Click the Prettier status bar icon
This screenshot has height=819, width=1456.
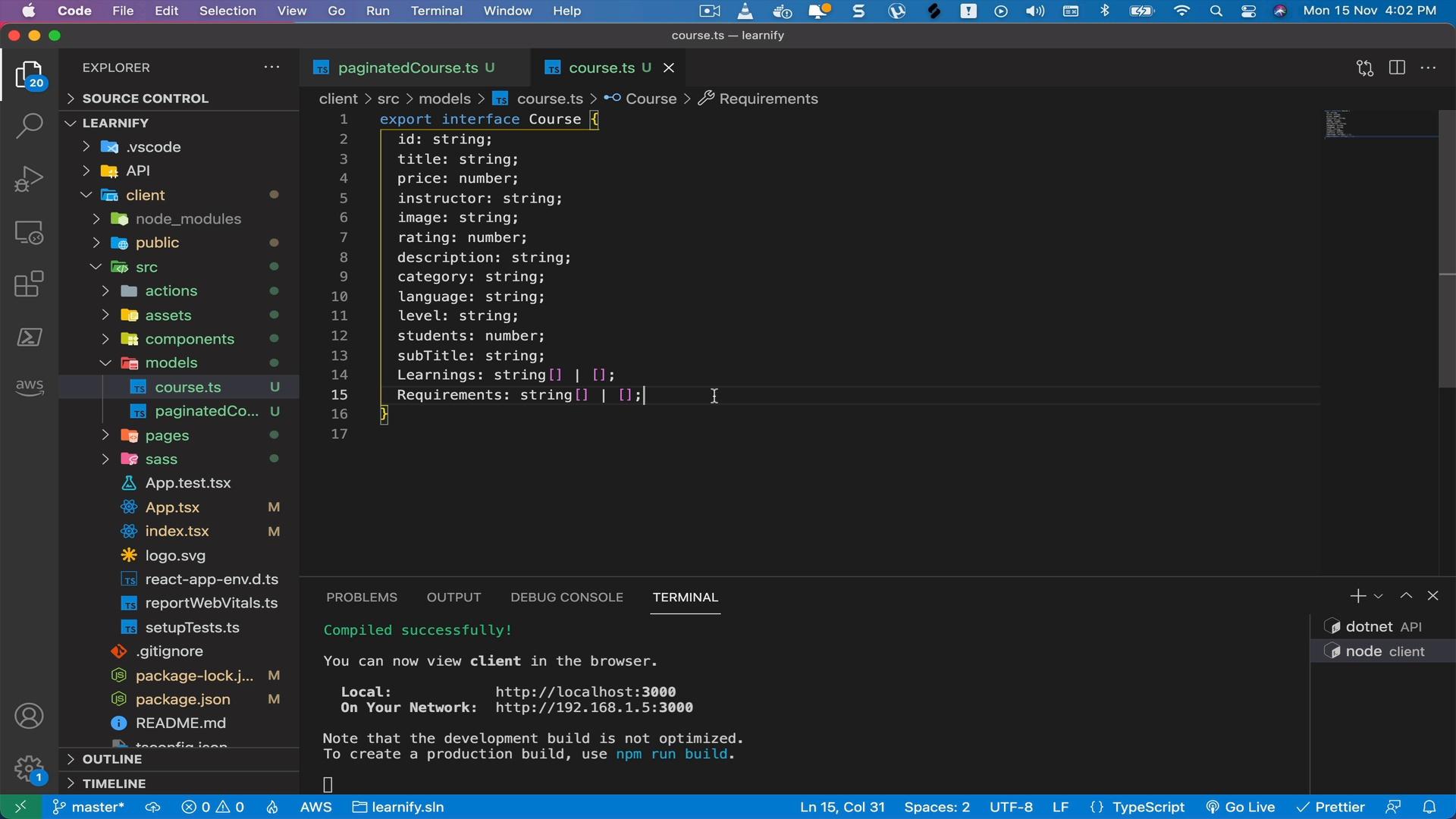pyautogui.click(x=1339, y=807)
